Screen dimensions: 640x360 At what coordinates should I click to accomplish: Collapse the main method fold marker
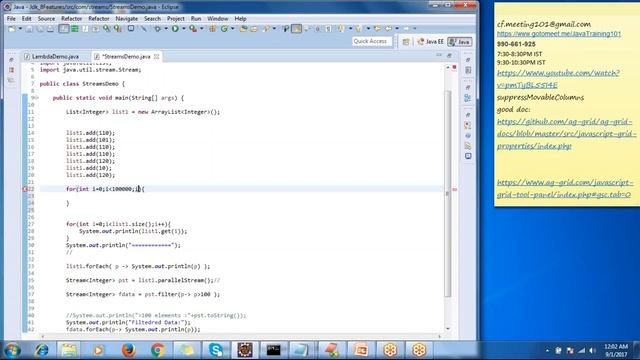tap(37, 98)
